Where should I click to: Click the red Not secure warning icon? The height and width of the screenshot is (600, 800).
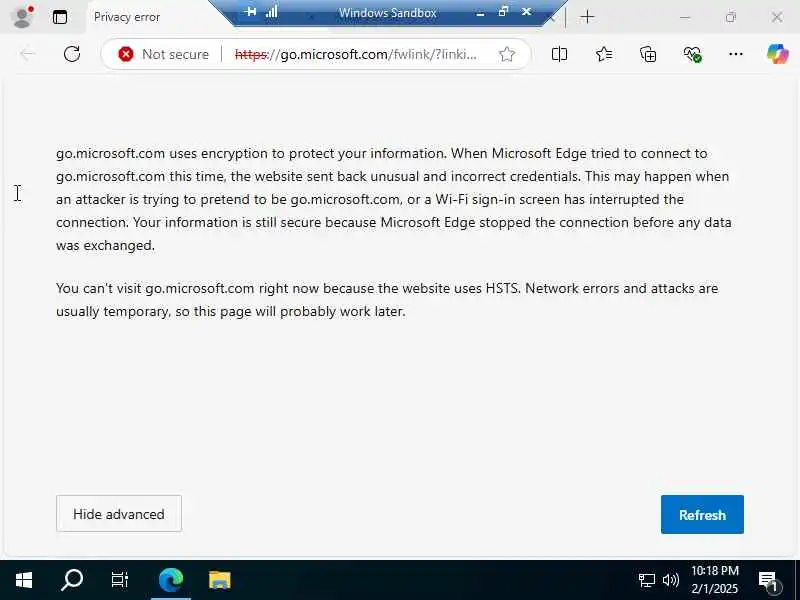click(126, 54)
